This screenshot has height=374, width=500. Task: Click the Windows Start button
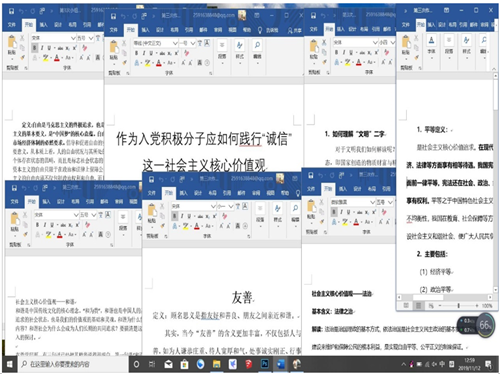[9, 364]
